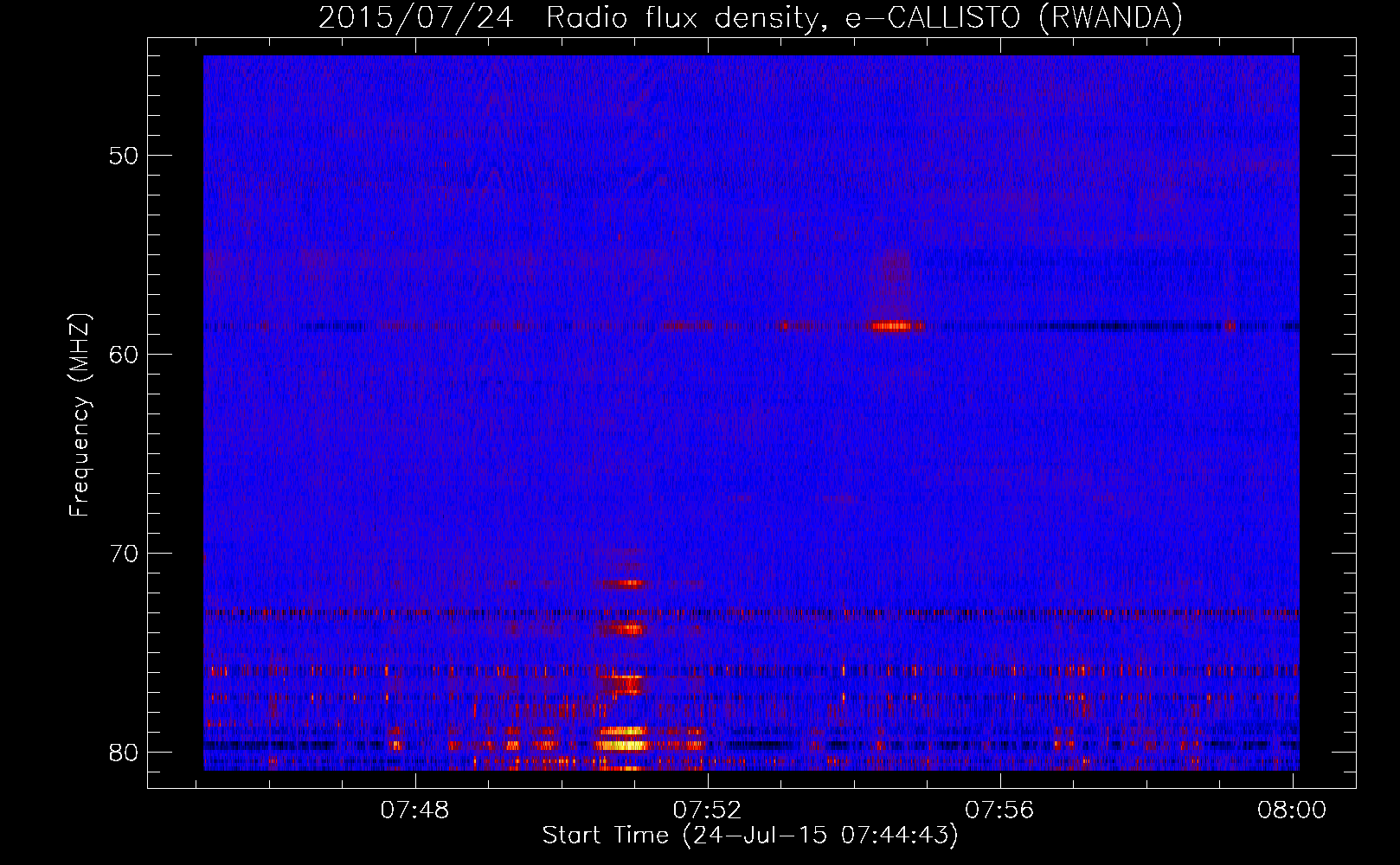Click the red burst near 71.5 MHz
Viewport: 1400px width, 865px height.
625,584
